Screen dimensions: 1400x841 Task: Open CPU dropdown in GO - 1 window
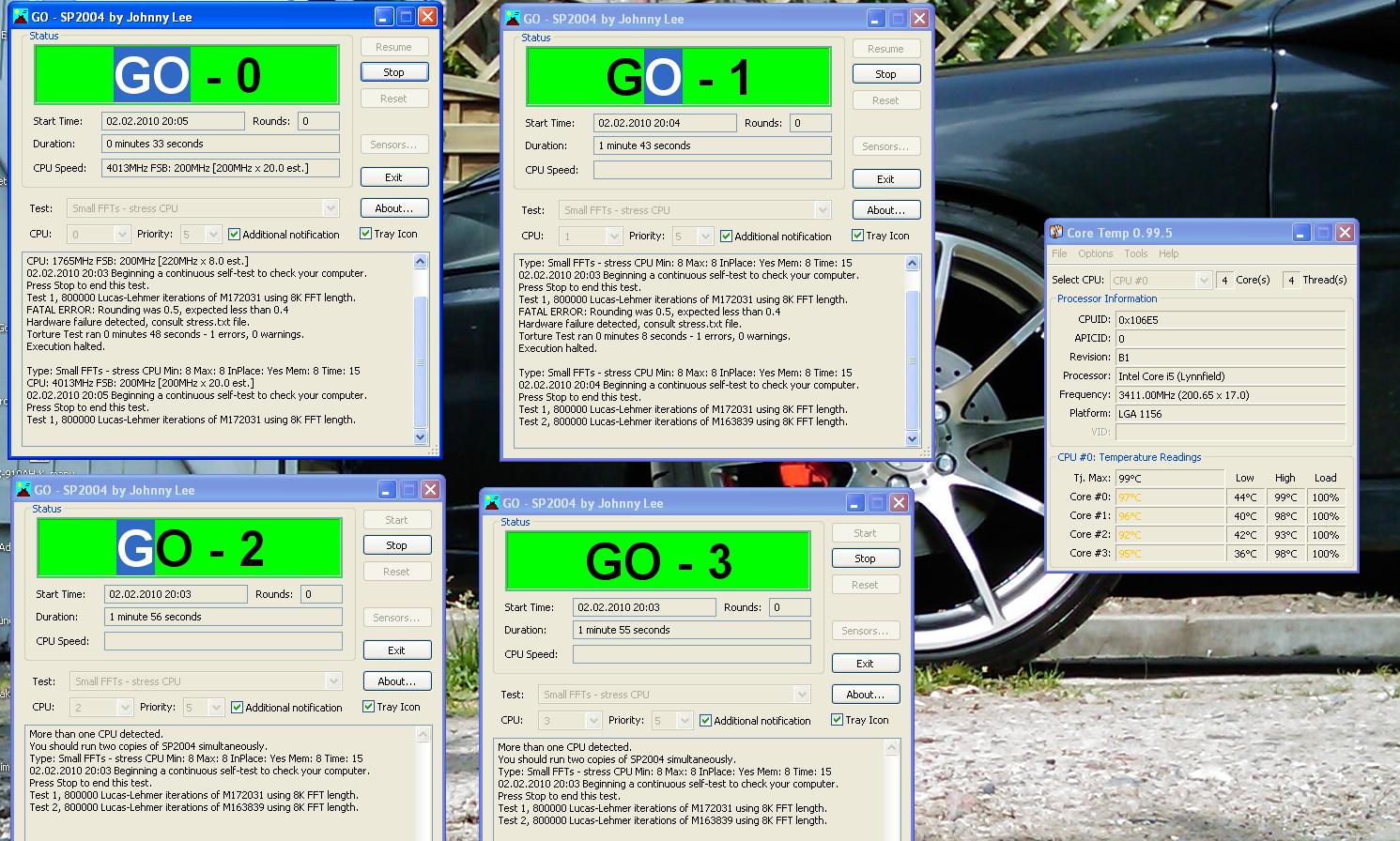tap(613, 237)
